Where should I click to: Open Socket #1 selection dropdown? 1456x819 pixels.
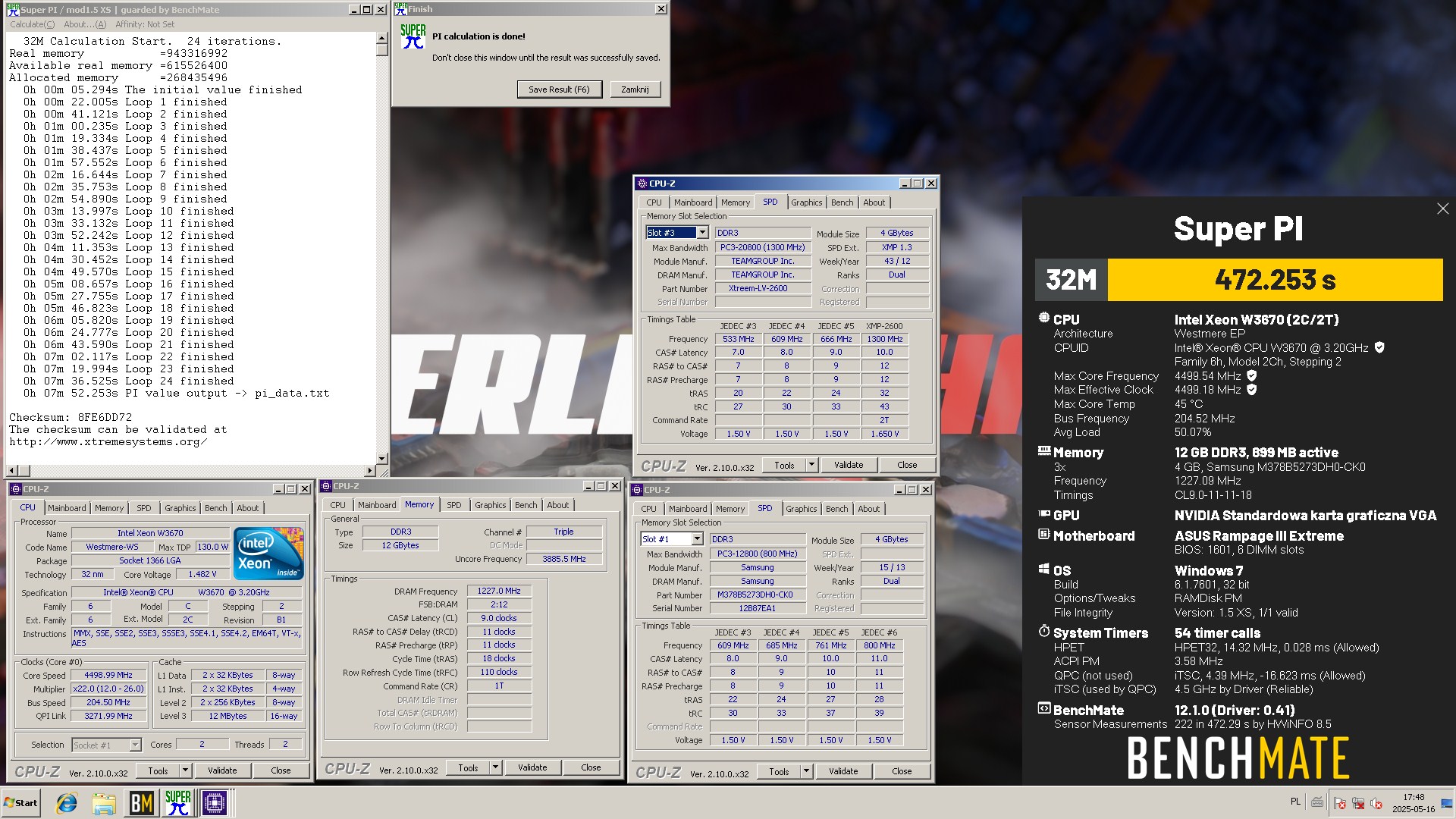click(135, 745)
